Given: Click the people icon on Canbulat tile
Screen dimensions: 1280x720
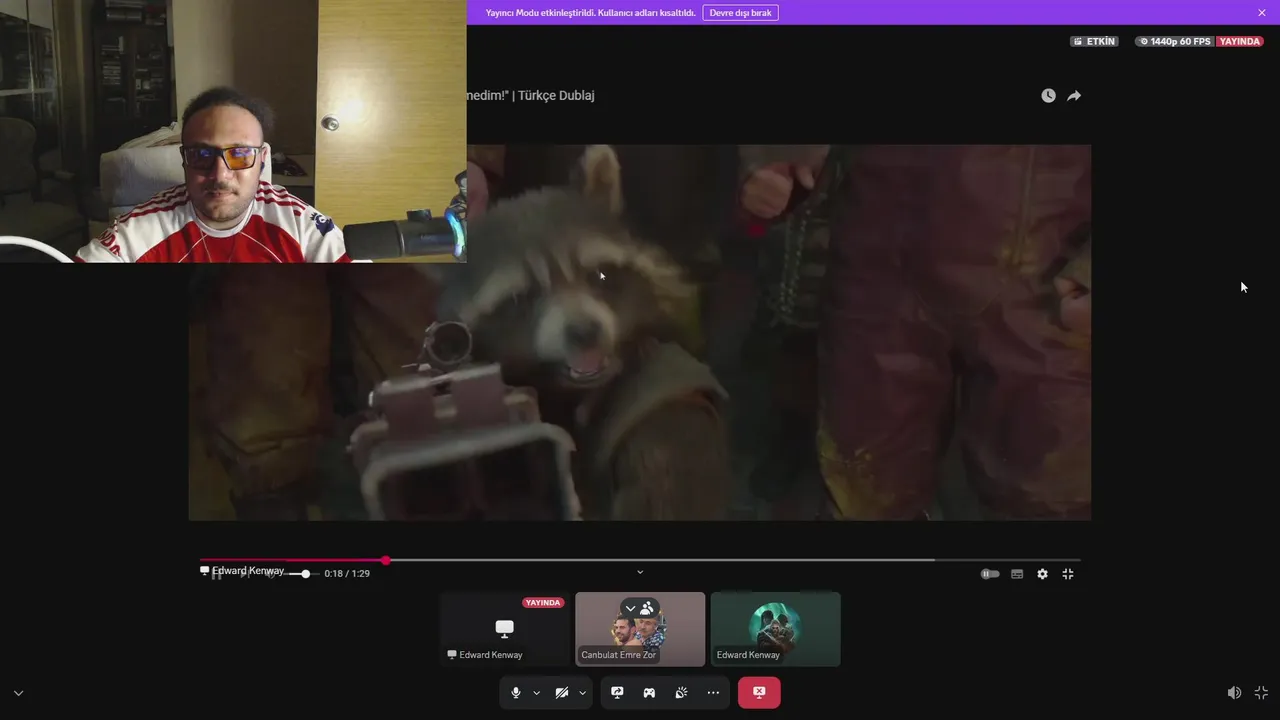Looking at the screenshot, I should 647,608.
